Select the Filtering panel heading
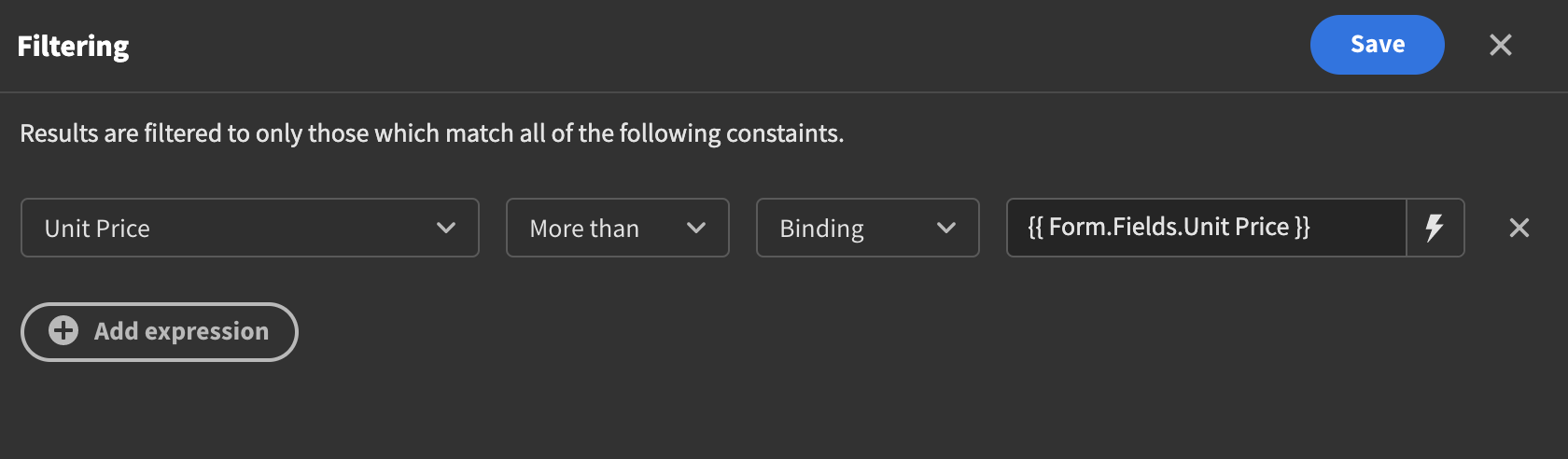Viewport: 1568px width, 459px height. coord(74,47)
